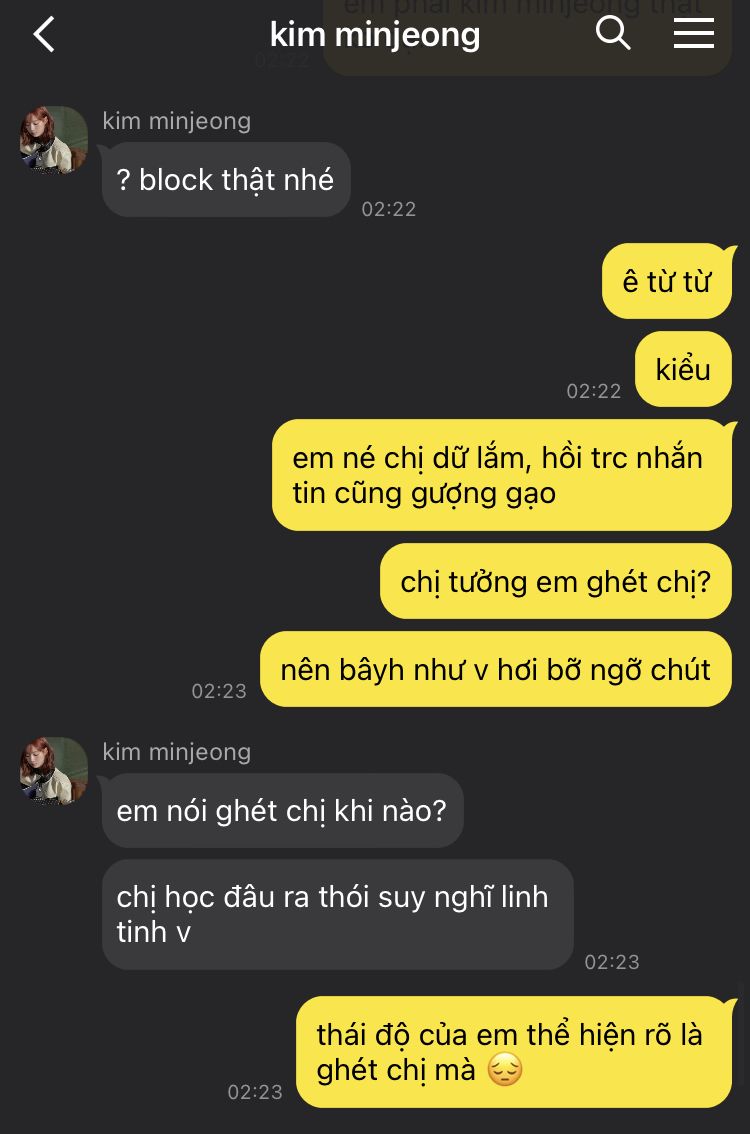Select the 'em né chị dữ lắm' message
Image resolution: width=750 pixels, height=1134 pixels.
[x=502, y=475]
